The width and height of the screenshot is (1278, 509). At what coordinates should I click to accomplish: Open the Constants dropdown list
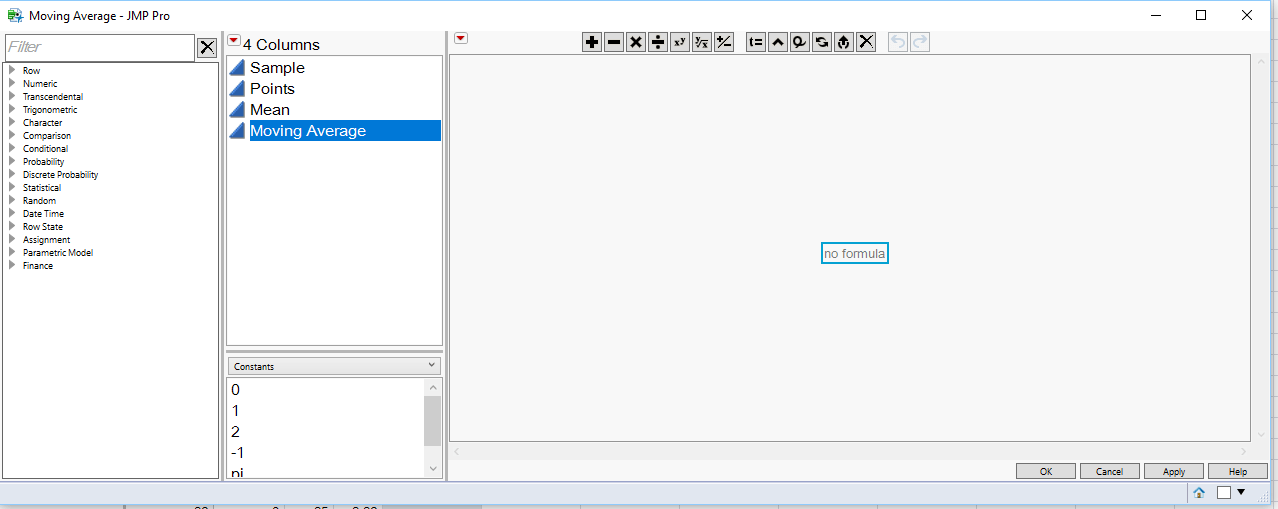tap(334, 366)
